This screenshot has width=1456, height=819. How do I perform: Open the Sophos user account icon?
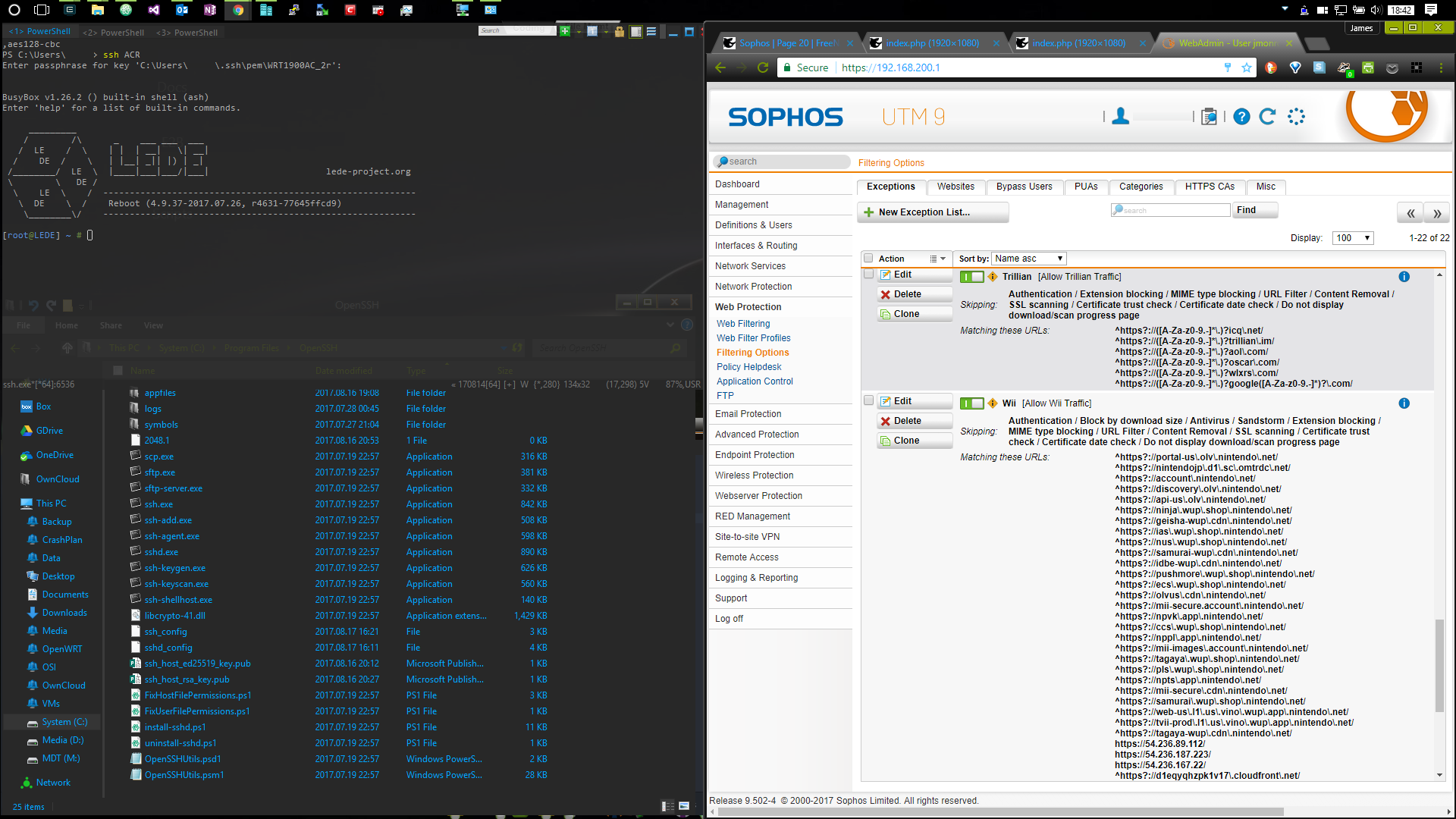click(x=1121, y=116)
